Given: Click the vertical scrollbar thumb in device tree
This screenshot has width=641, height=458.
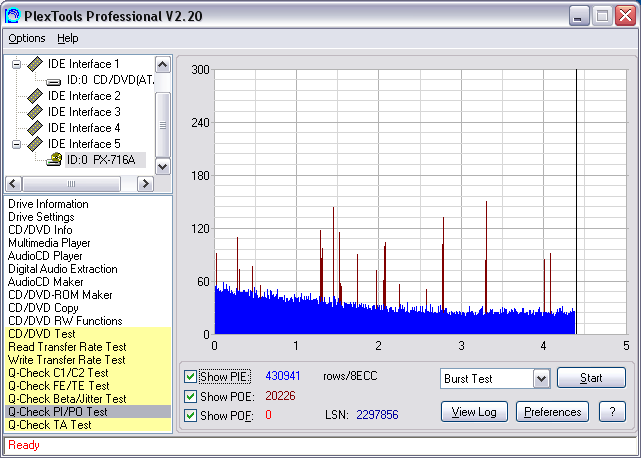Looking at the screenshot, I should pos(163,125).
